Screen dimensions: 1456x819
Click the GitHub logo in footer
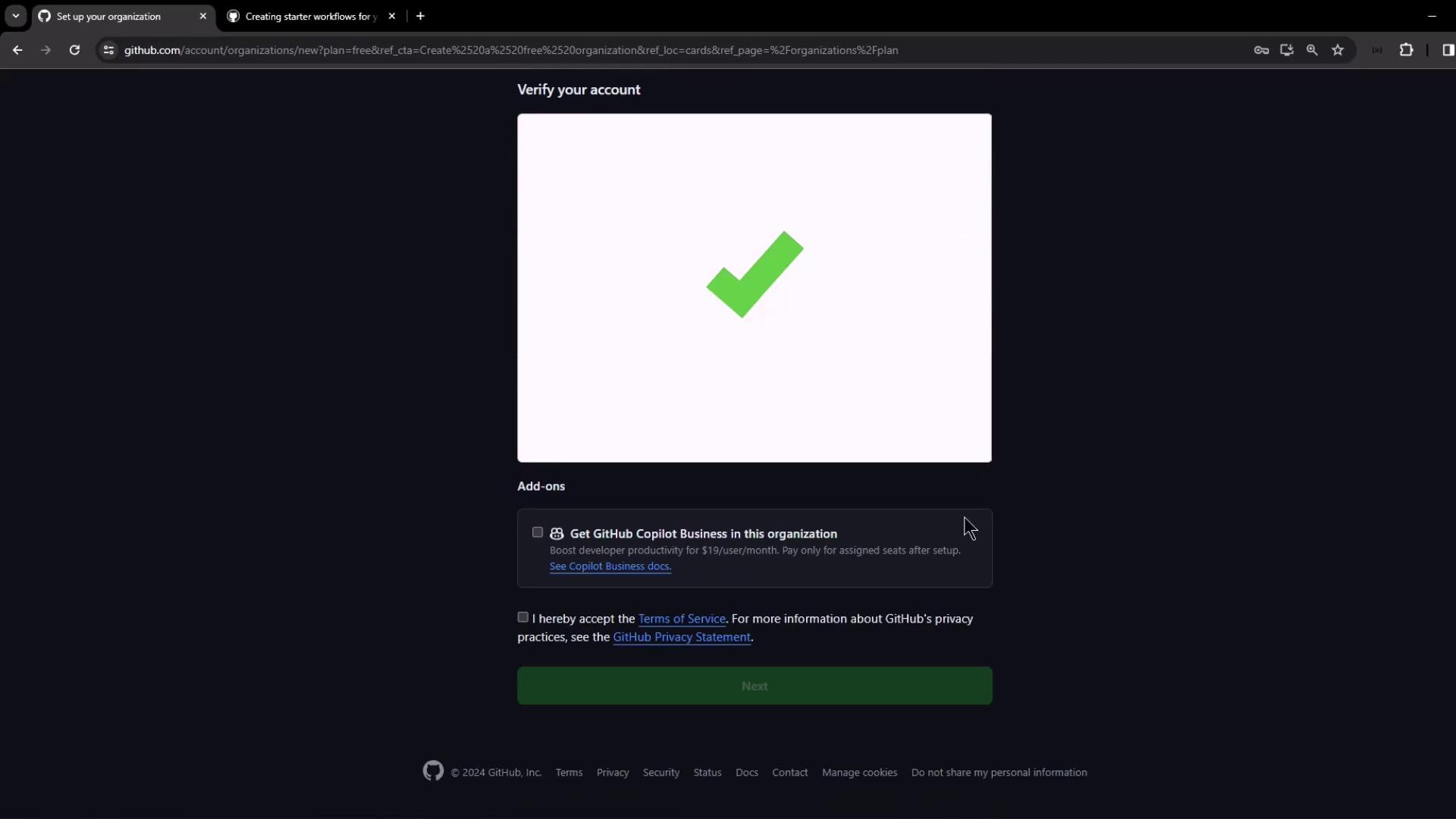(x=433, y=771)
